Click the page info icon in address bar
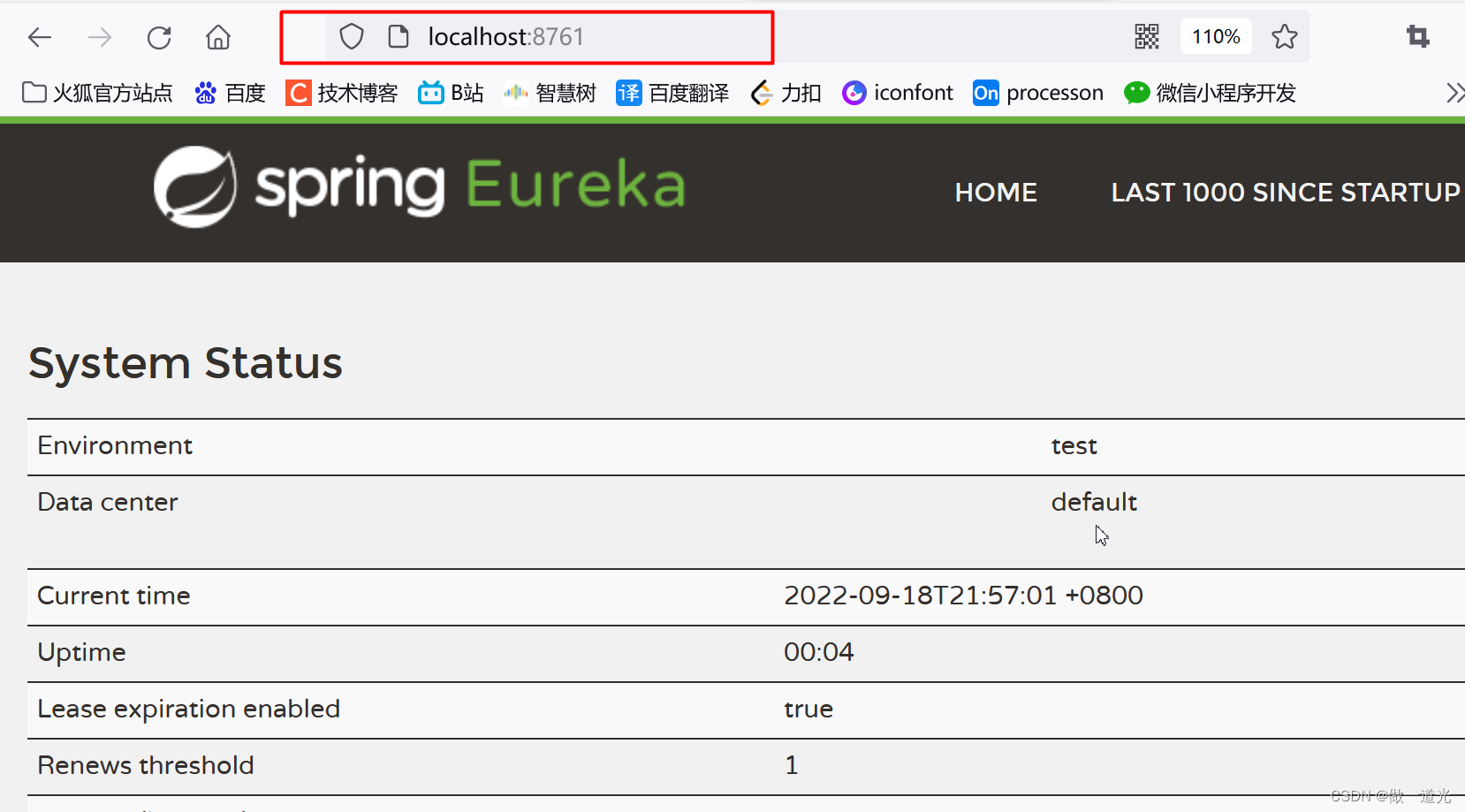The height and width of the screenshot is (812, 1465). (x=399, y=36)
